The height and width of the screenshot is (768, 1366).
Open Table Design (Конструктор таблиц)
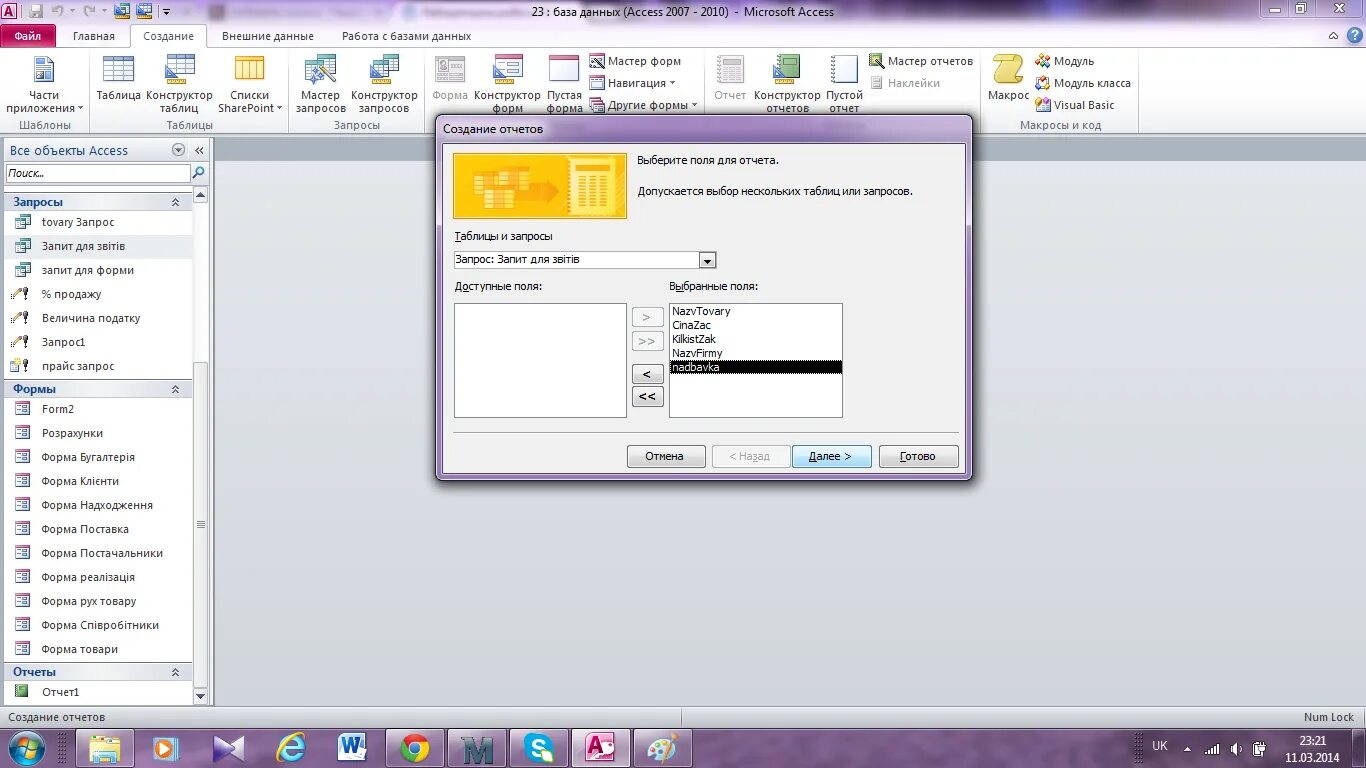[179, 85]
